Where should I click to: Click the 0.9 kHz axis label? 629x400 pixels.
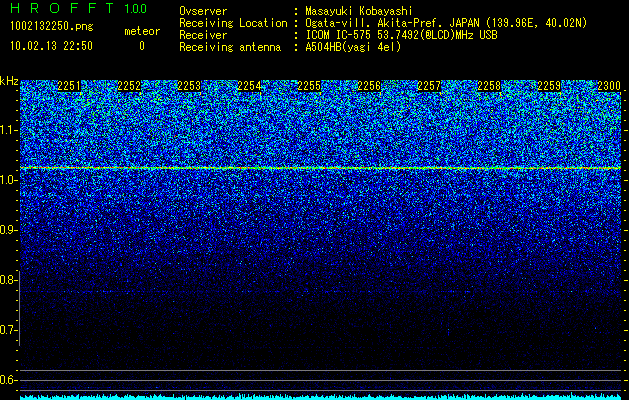(8, 230)
